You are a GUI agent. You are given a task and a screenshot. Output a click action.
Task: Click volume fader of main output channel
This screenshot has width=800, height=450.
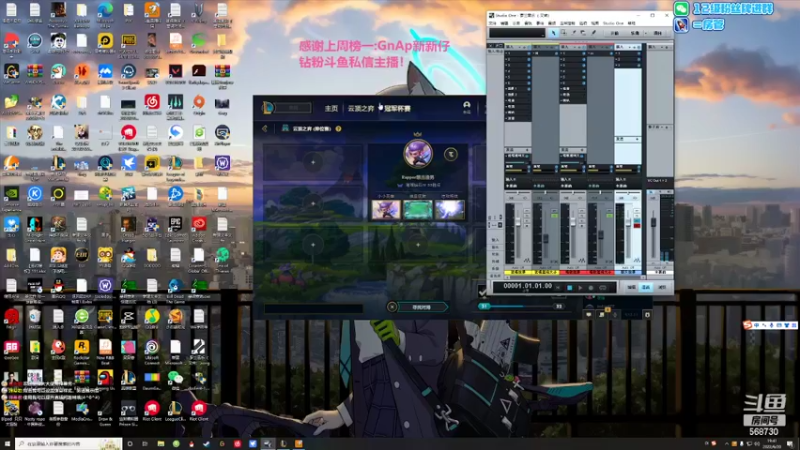(x=653, y=222)
